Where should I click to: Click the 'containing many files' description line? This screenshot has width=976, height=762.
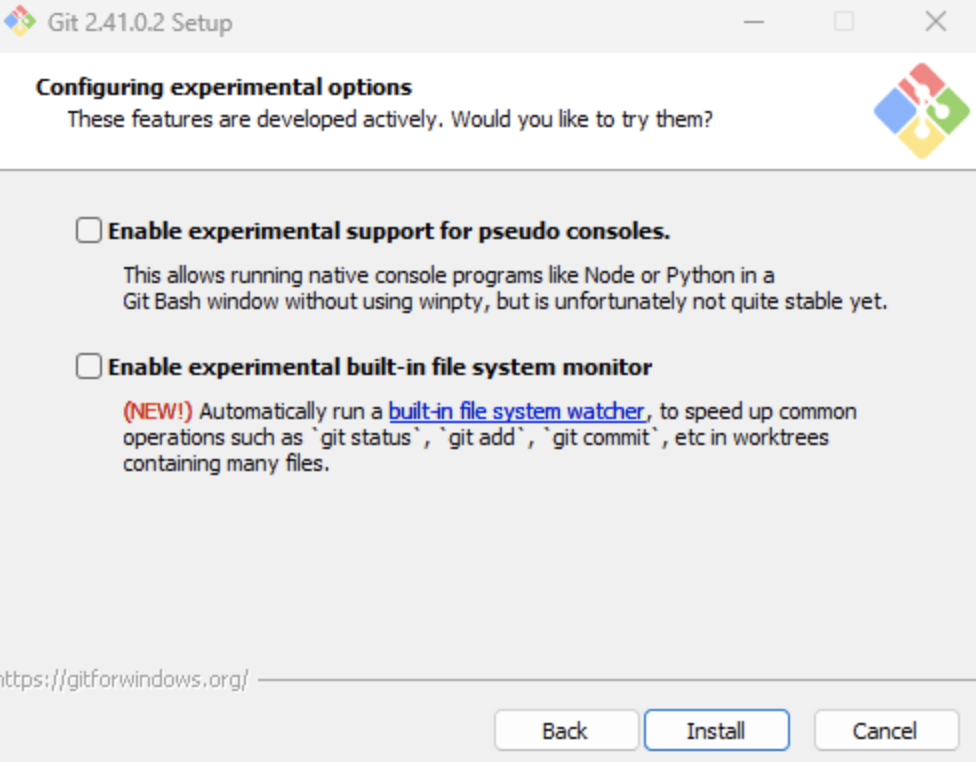[226, 464]
